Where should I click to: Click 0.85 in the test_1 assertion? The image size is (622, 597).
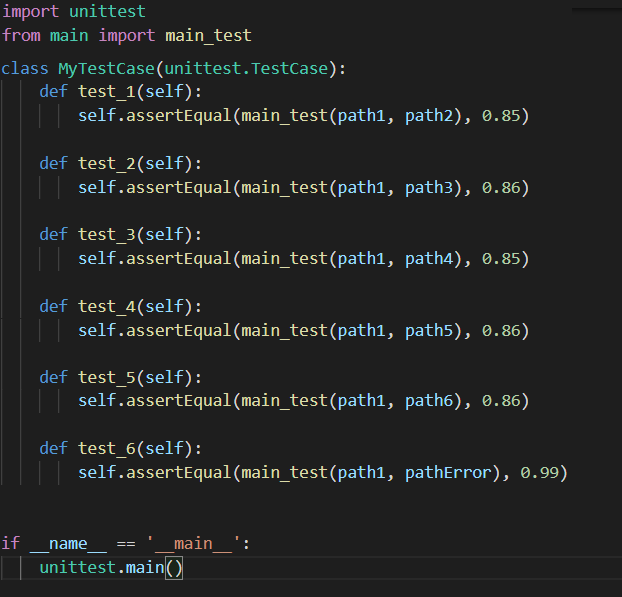click(x=501, y=116)
